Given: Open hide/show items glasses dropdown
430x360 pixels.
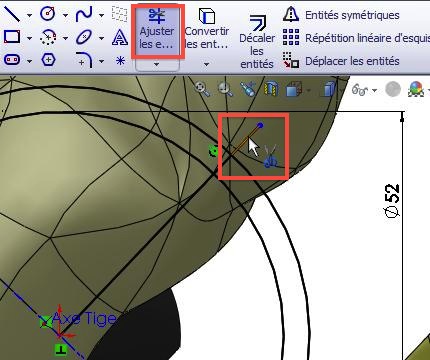Looking at the screenshot, I should coord(374,90).
